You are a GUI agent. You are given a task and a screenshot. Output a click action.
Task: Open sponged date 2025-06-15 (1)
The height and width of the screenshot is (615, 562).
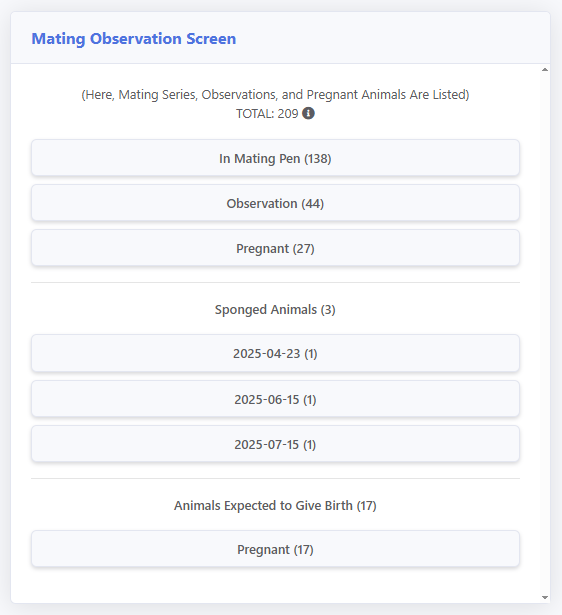[275, 399]
